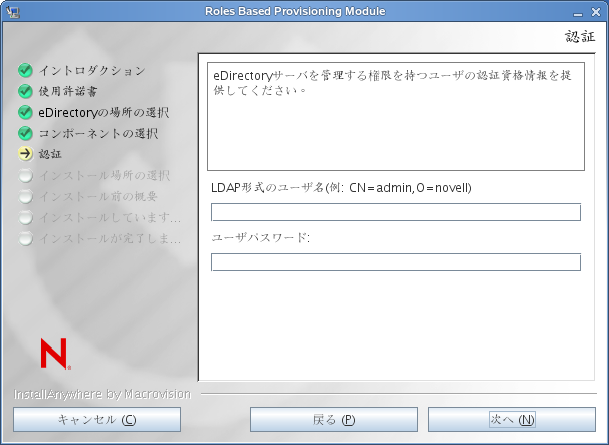
Task: Proceed with the 次へ (N) button
Action: (x=512, y=419)
